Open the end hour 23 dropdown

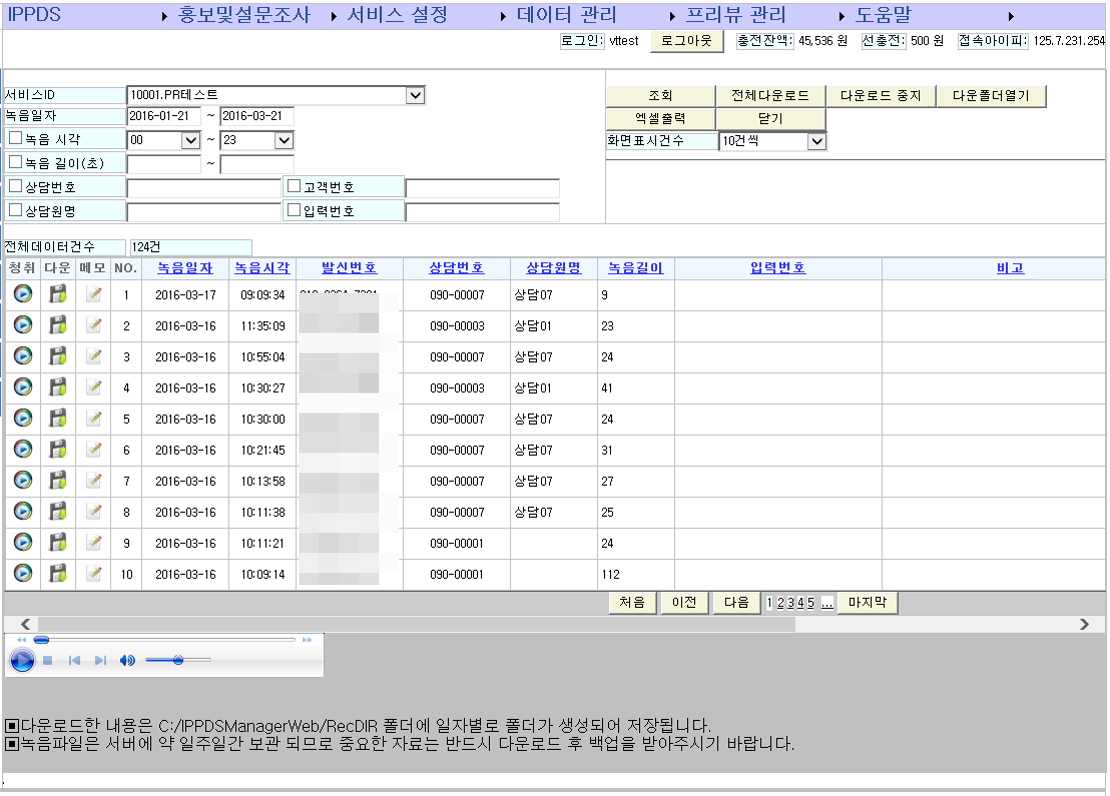tap(284, 140)
